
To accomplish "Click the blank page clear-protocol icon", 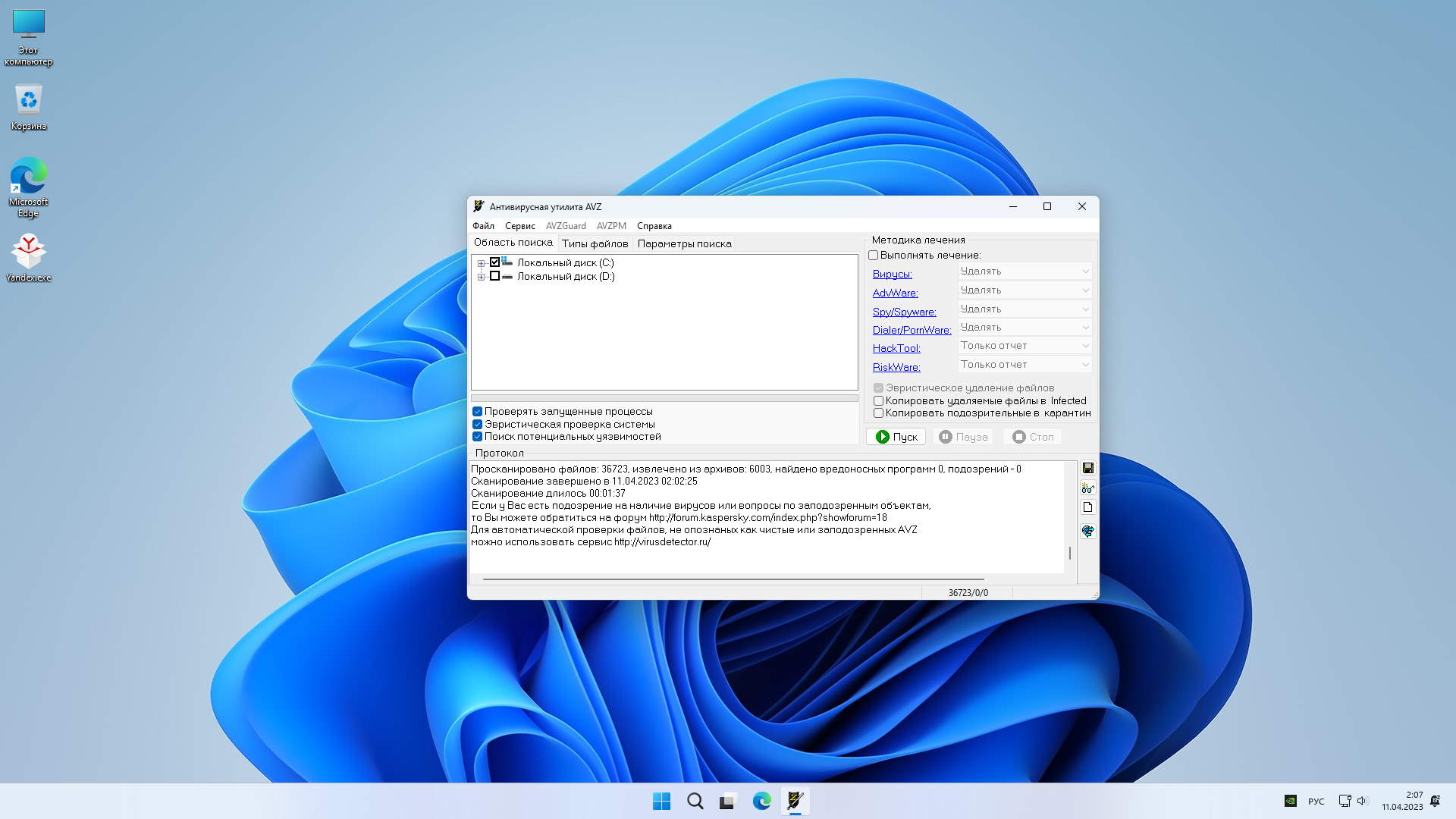I will [x=1087, y=507].
